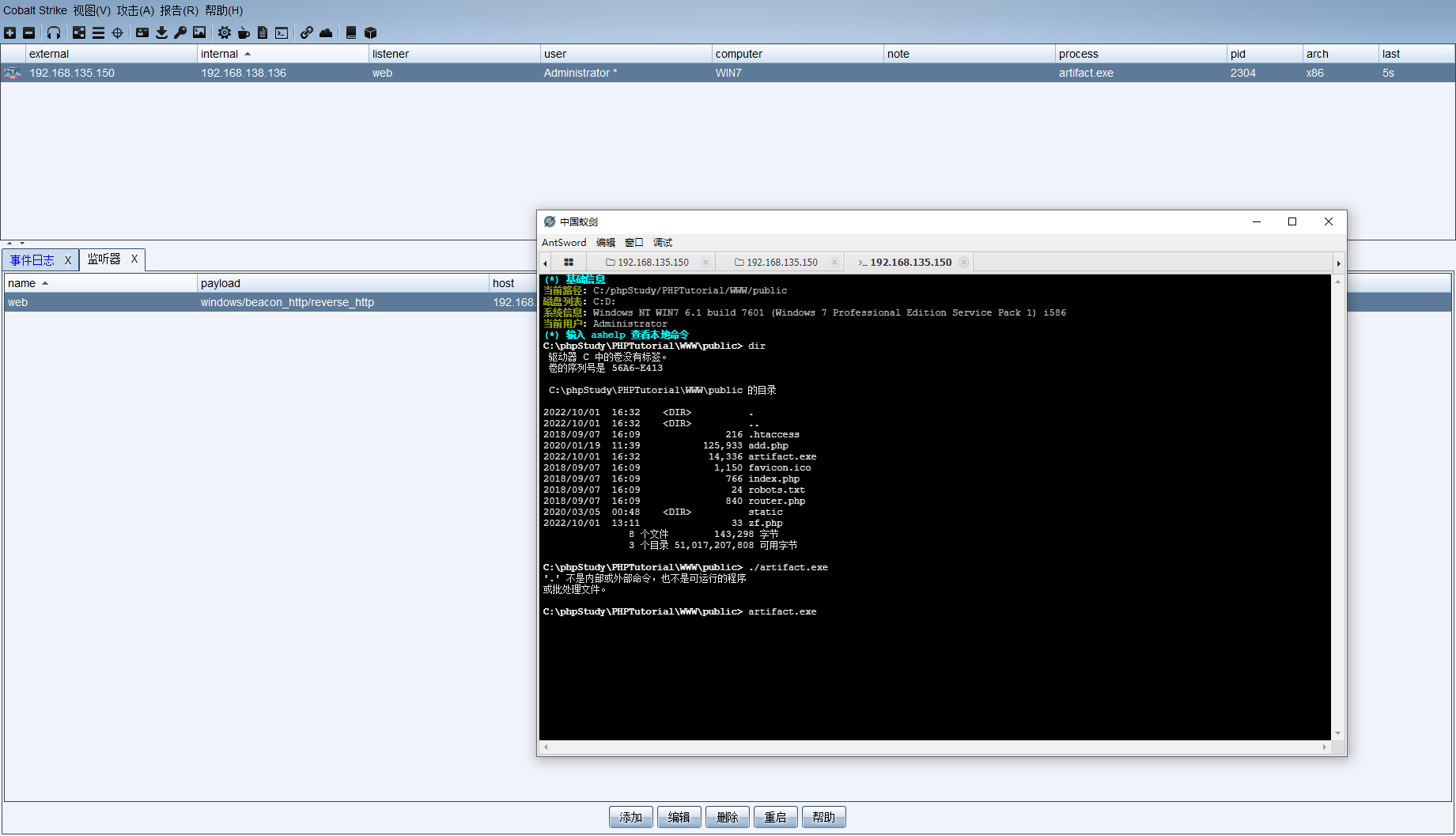The height and width of the screenshot is (836, 1456).
Task: Click the disconnect from team server minus icon
Action: pos(28,32)
